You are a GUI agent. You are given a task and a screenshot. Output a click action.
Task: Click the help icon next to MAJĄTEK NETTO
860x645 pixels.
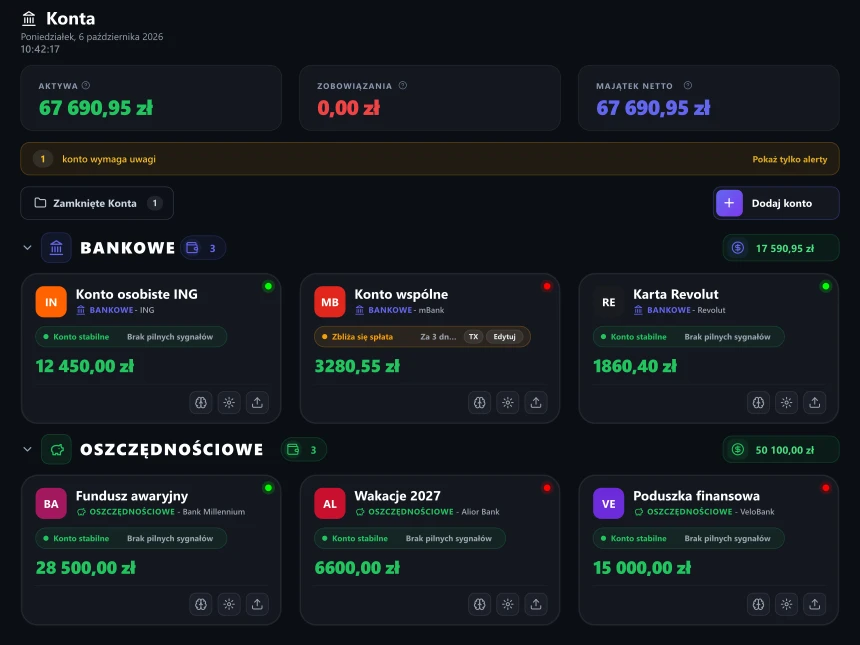coord(688,86)
